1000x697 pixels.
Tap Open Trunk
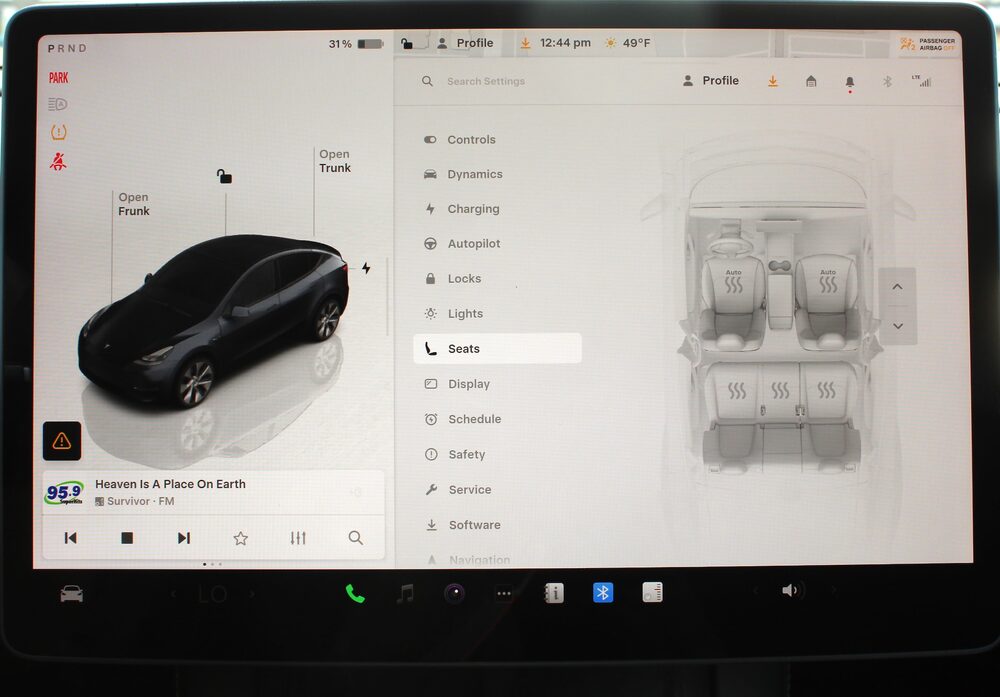point(334,161)
